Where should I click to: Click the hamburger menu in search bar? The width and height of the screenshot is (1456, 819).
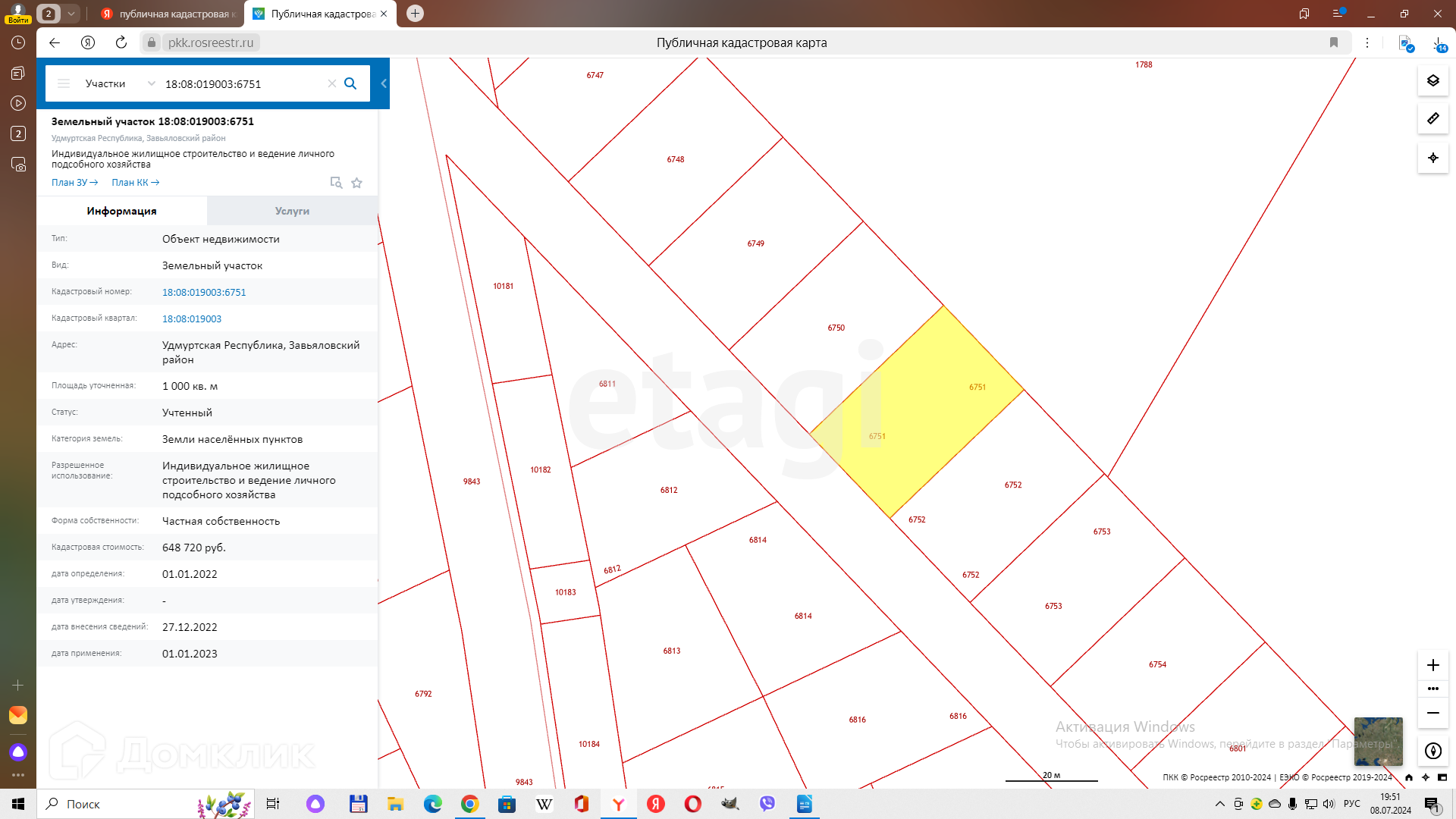pyautogui.click(x=64, y=83)
